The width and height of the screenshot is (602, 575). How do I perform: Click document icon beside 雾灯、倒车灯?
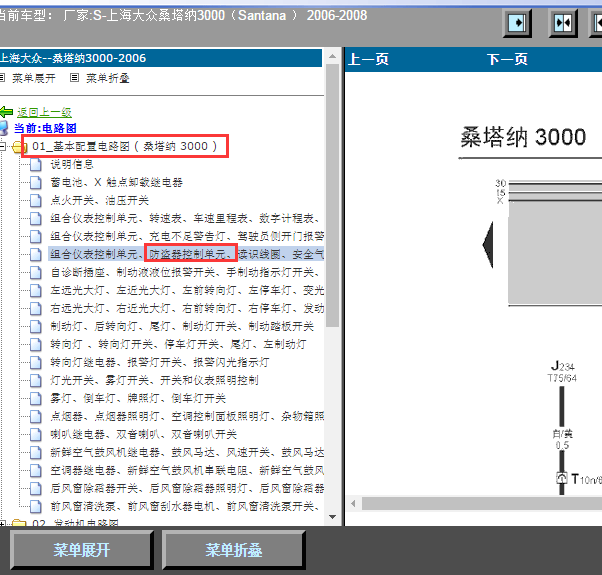[36, 398]
